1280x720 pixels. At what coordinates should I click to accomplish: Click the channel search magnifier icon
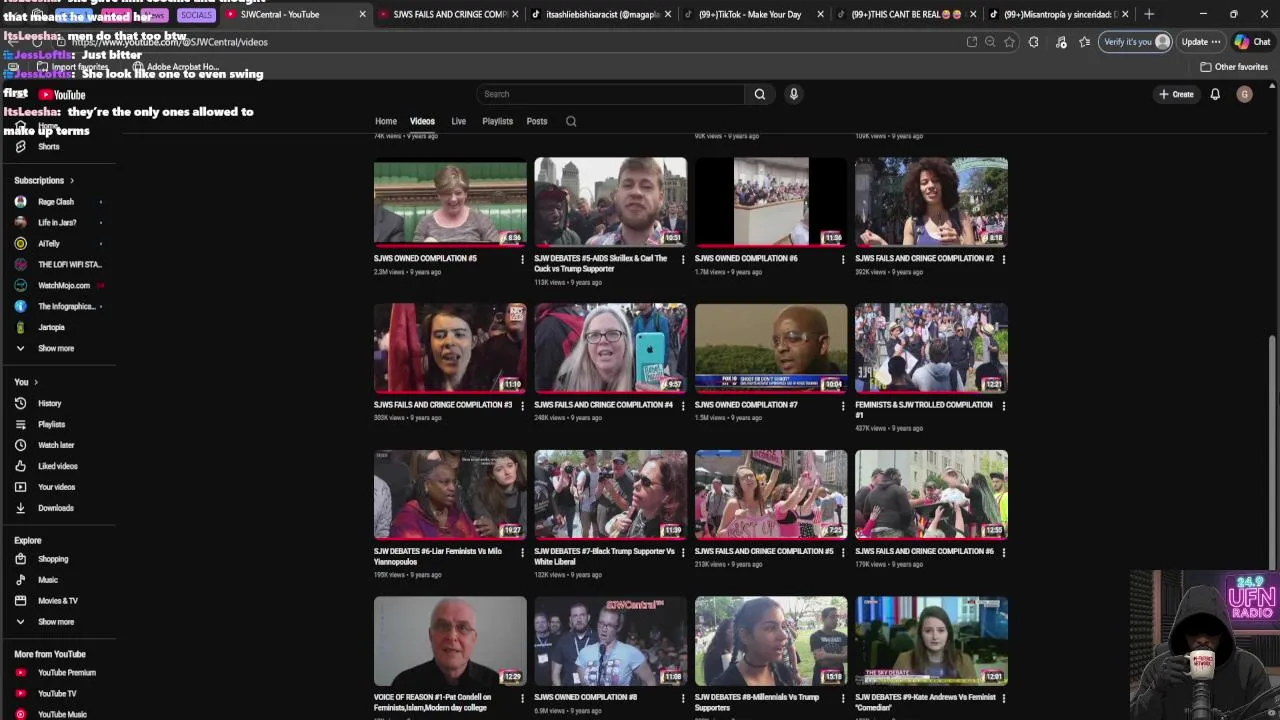click(571, 121)
